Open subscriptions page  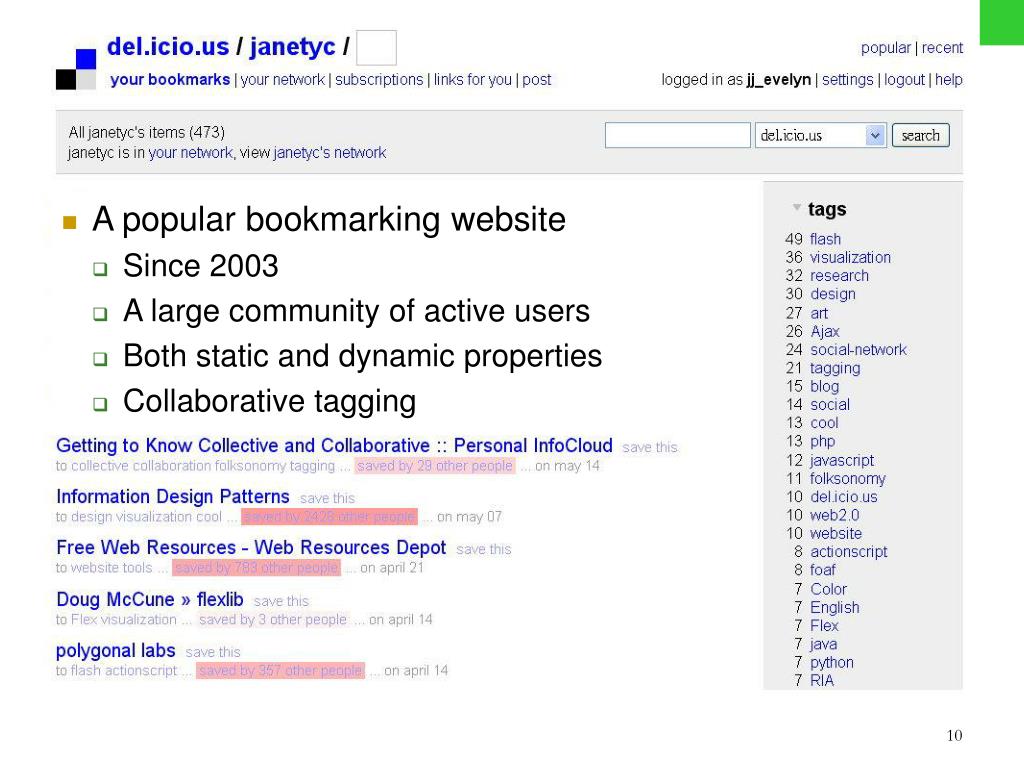click(379, 80)
